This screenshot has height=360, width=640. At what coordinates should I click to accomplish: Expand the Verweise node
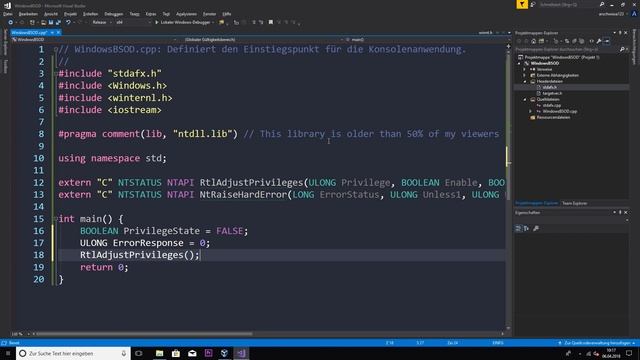[x=525, y=69]
